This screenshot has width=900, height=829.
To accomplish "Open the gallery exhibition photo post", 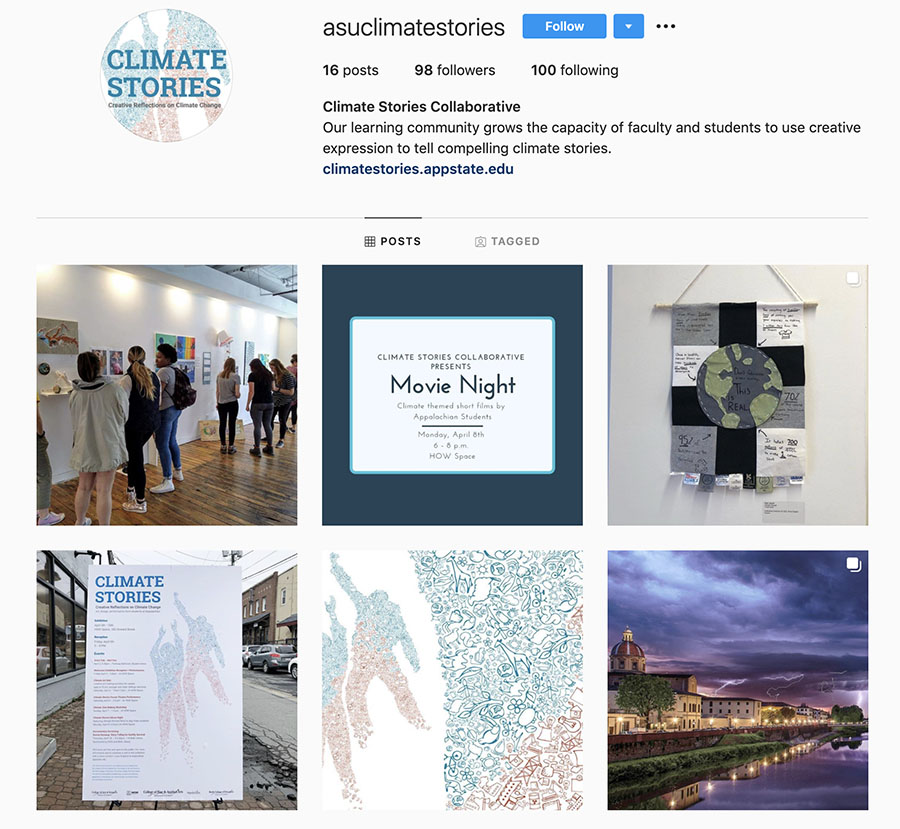I will click(167, 395).
